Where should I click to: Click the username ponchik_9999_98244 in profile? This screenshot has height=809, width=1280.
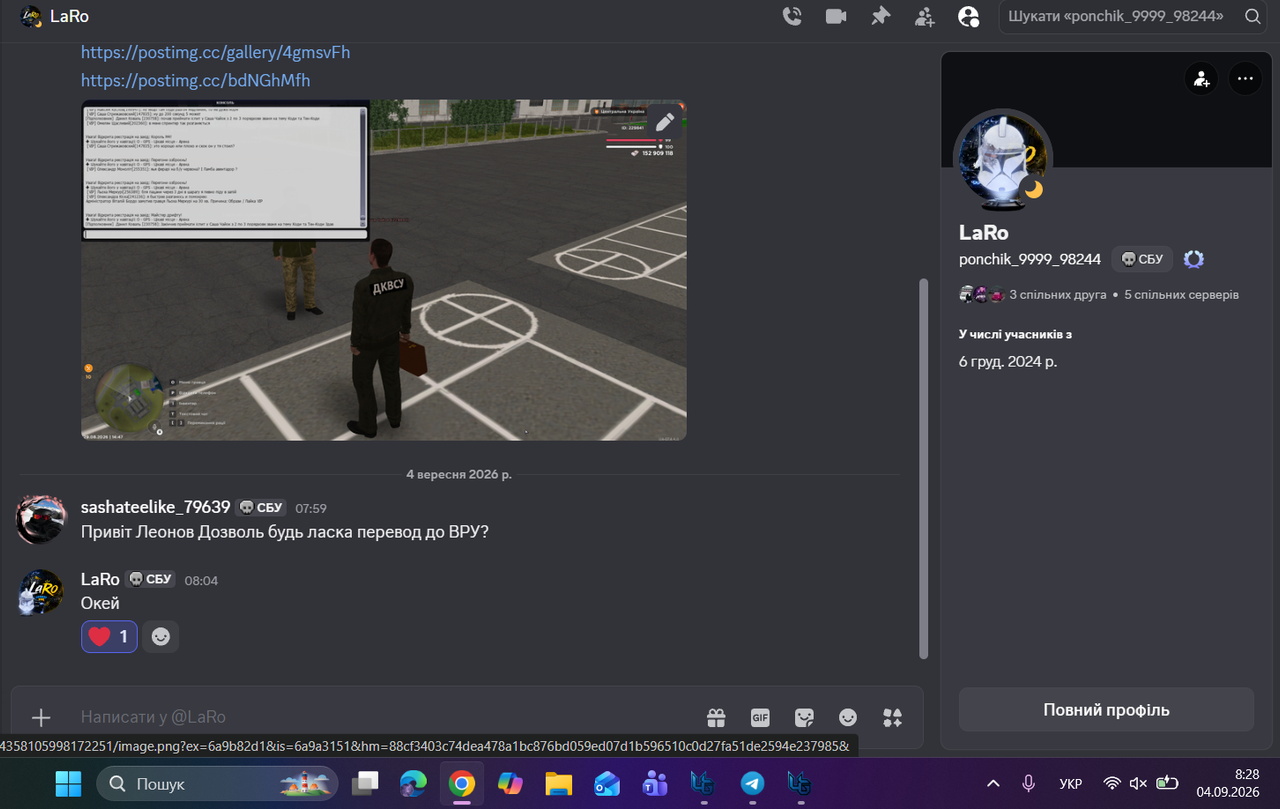1030,259
